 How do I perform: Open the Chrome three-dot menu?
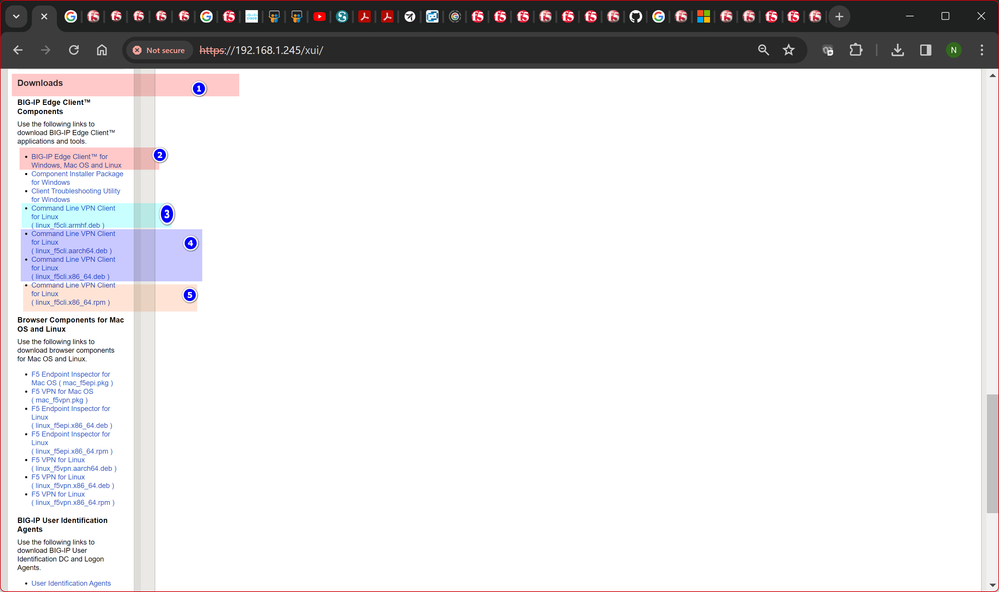982,50
